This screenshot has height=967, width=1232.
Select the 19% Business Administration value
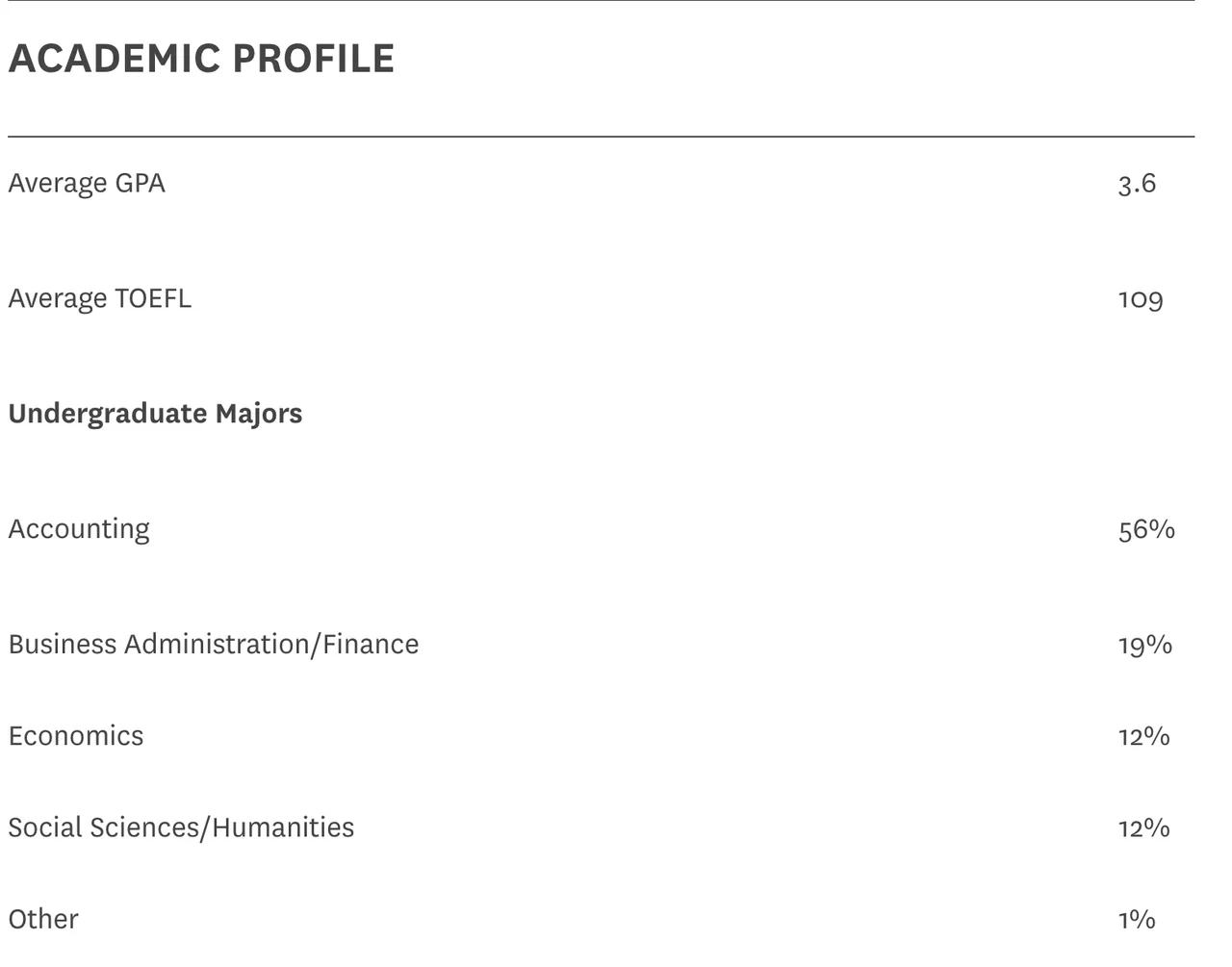1145,645
